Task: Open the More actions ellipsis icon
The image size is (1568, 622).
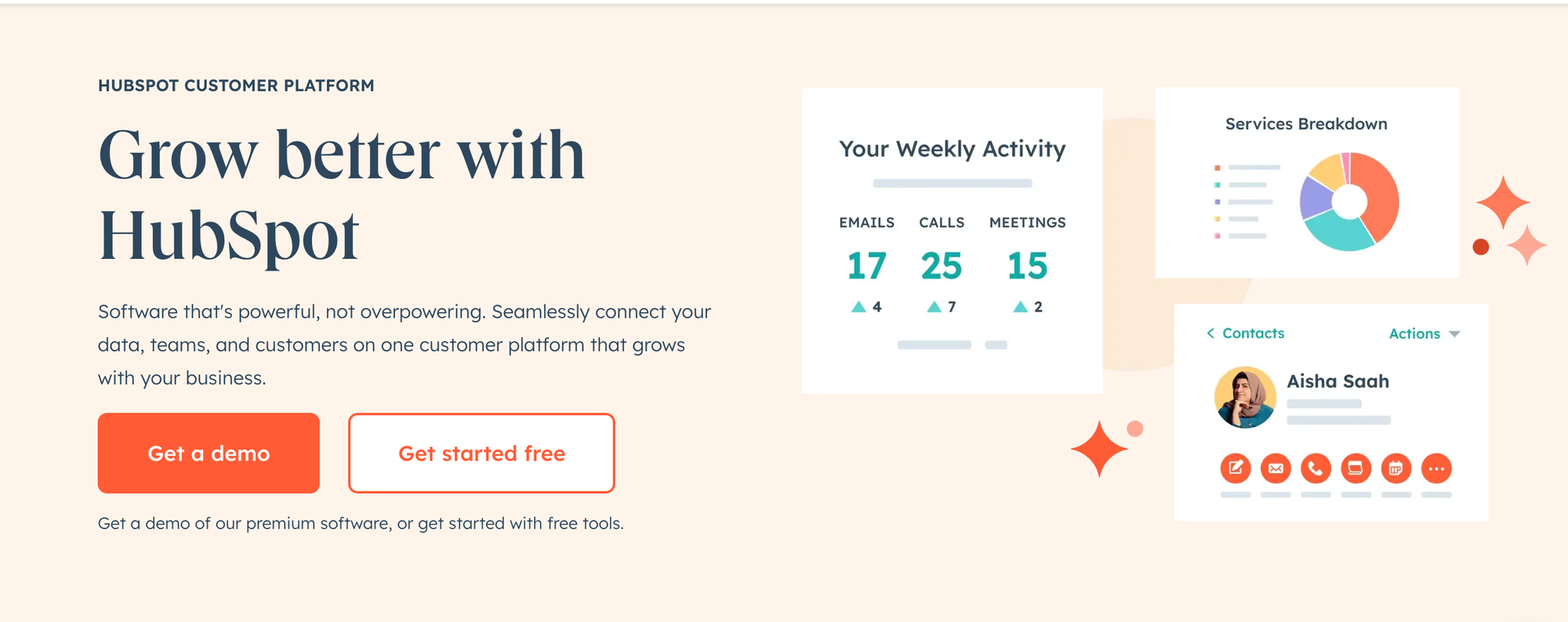Action: tap(1437, 468)
